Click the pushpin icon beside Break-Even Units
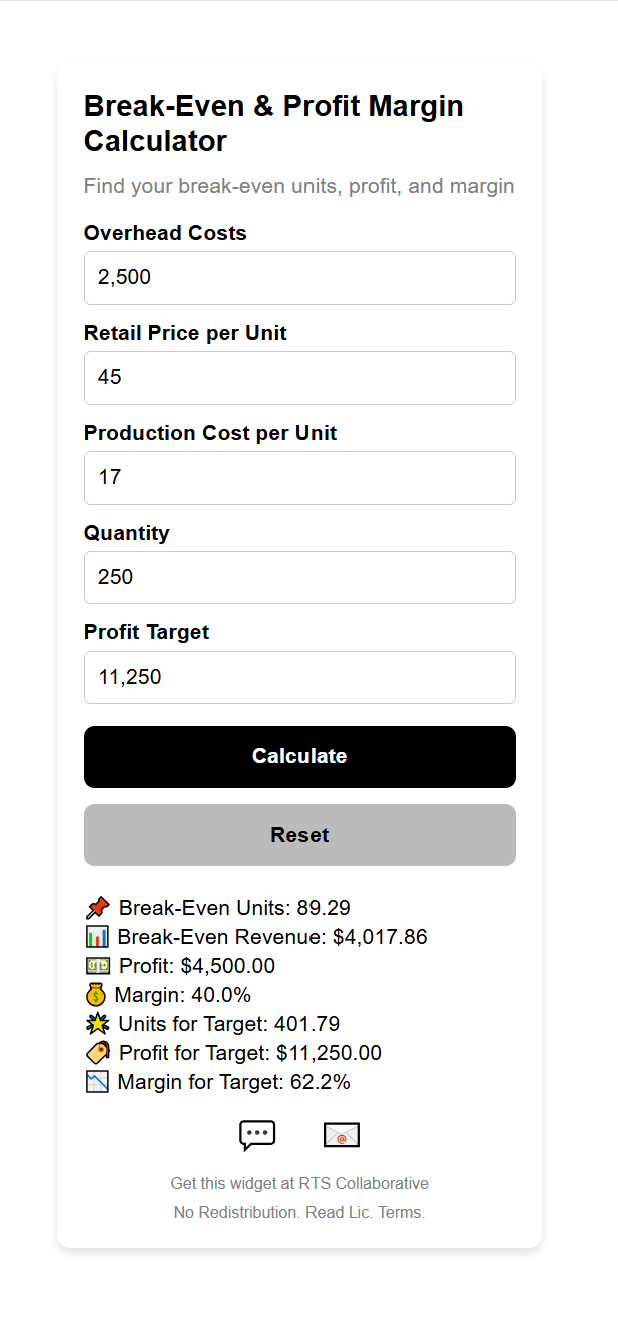This screenshot has width=618, height=1332. point(99,907)
